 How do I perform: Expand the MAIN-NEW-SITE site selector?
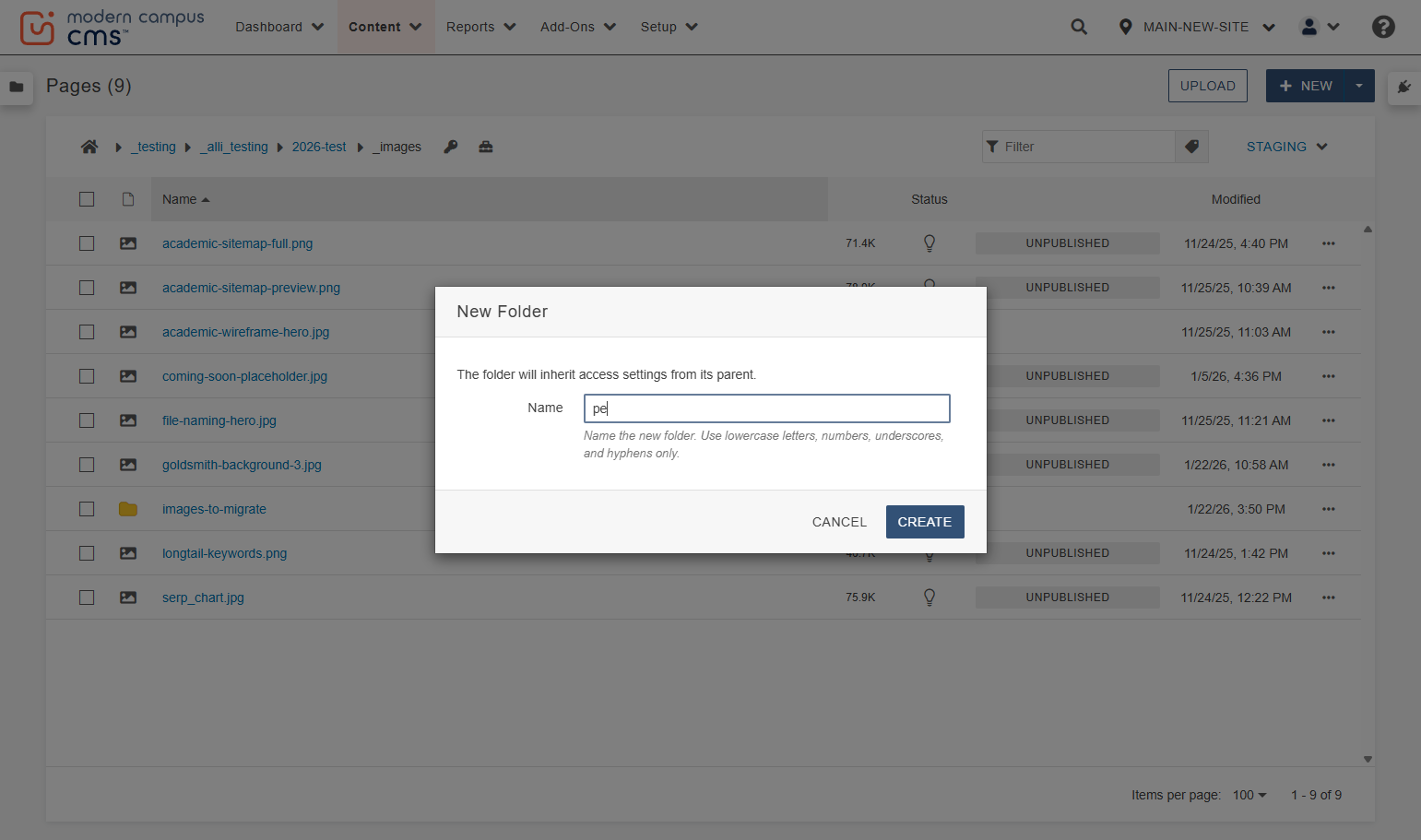[1197, 27]
